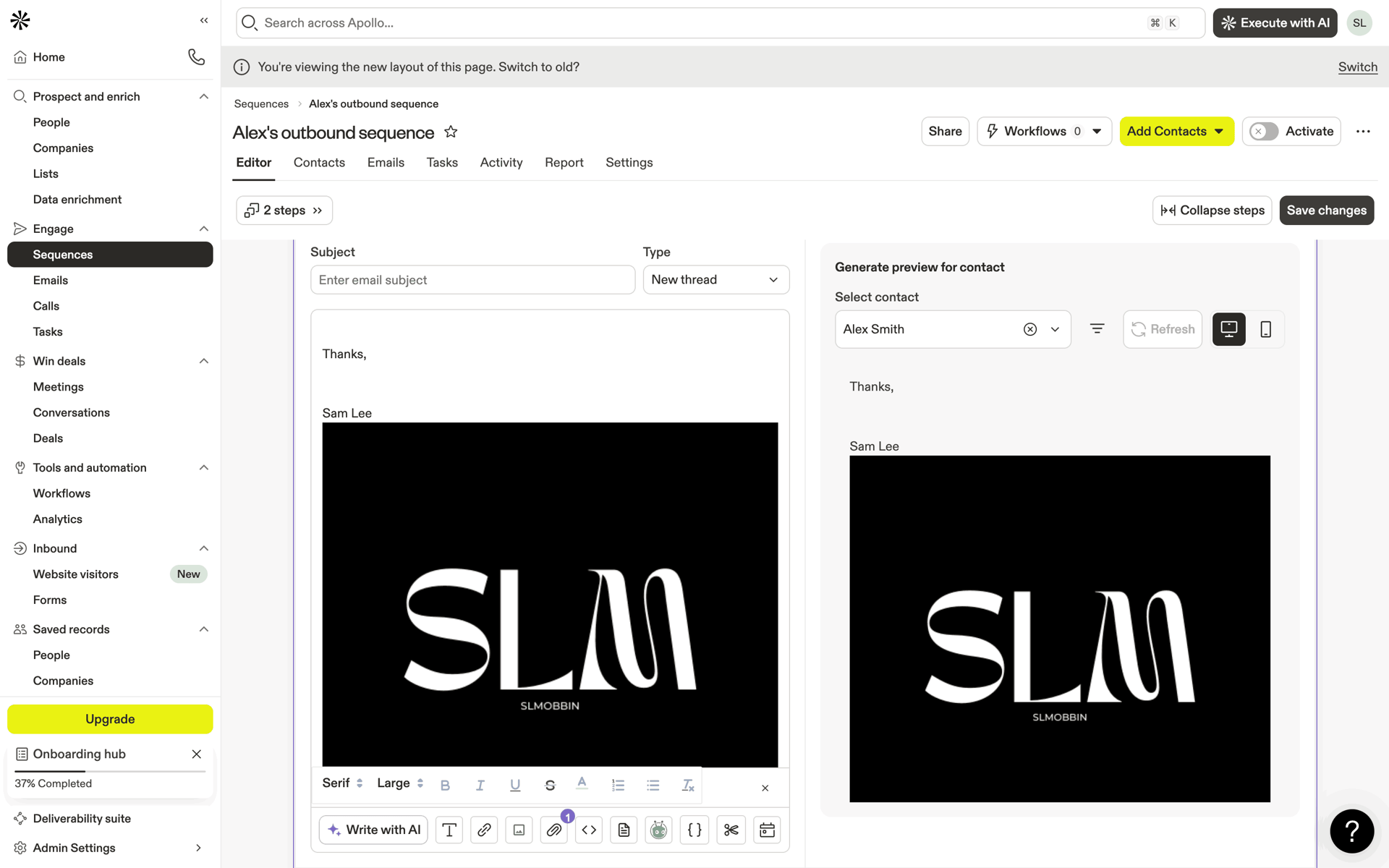Click the onboarding progress bar
Image resolution: width=1389 pixels, height=868 pixels.
(110, 772)
